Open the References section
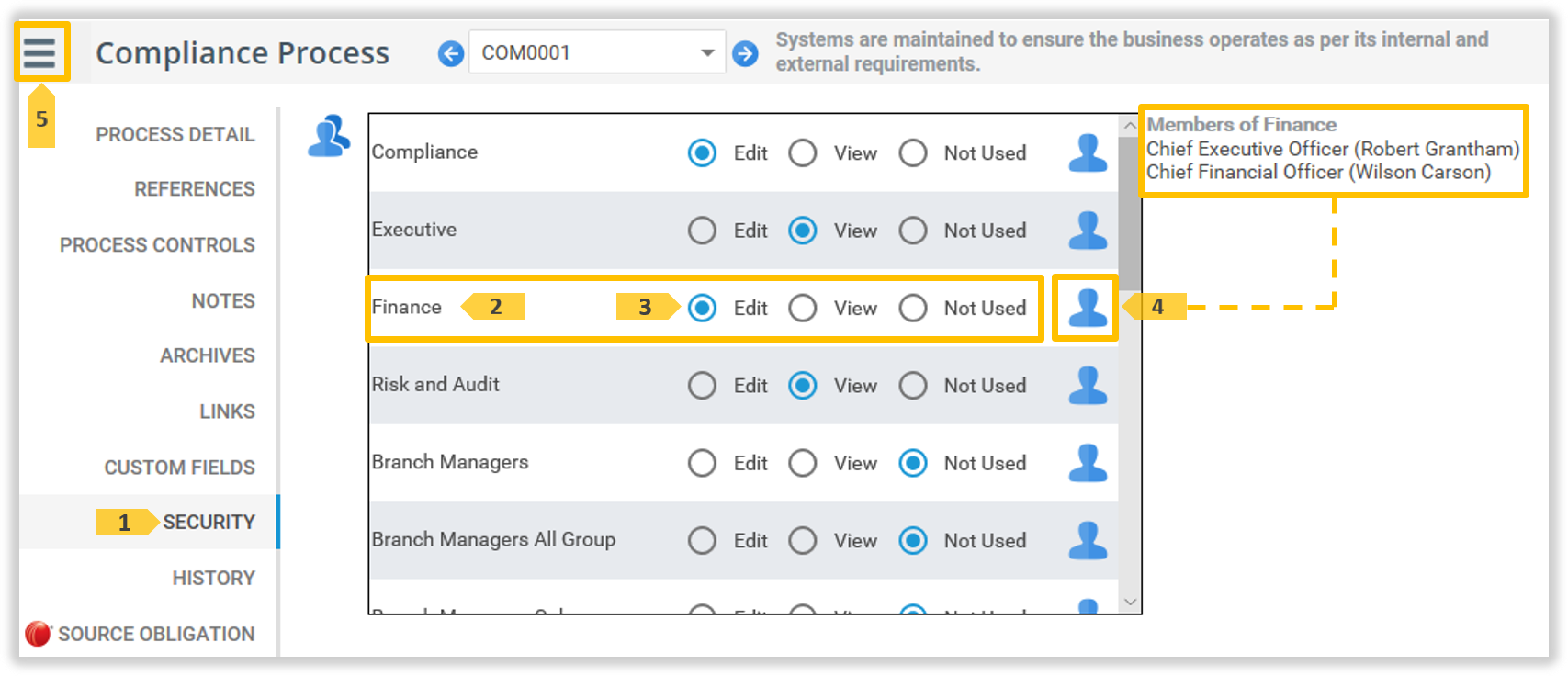The height and width of the screenshot is (676, 1568). 194,189
